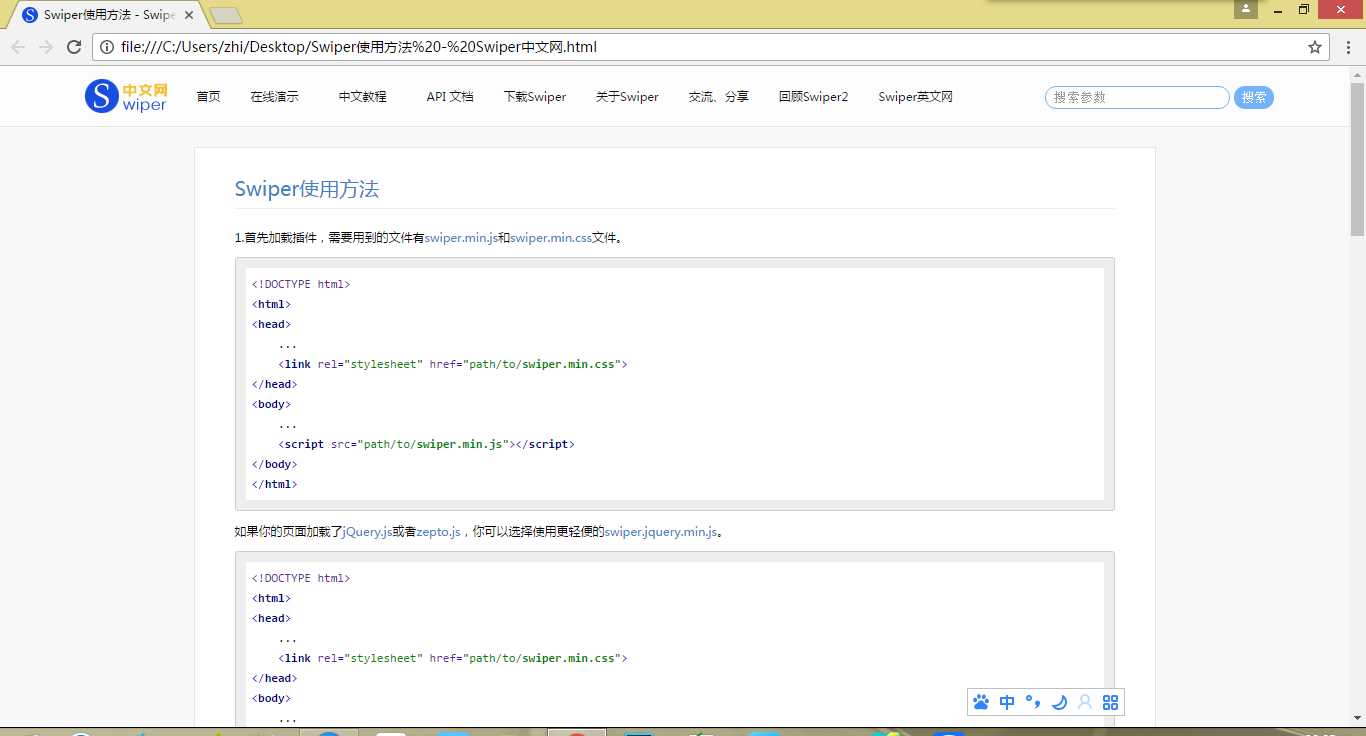The image size is (1366, 736).
Task: Open the 在线演示 navigation menu
Action: click(275, 97)
